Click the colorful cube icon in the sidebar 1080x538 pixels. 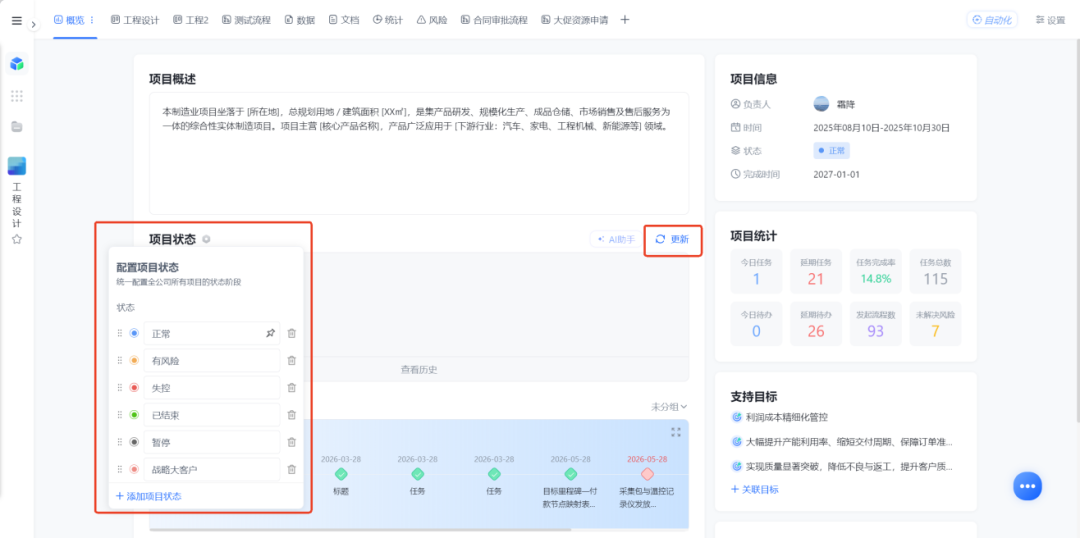click(x=17, y=64)
